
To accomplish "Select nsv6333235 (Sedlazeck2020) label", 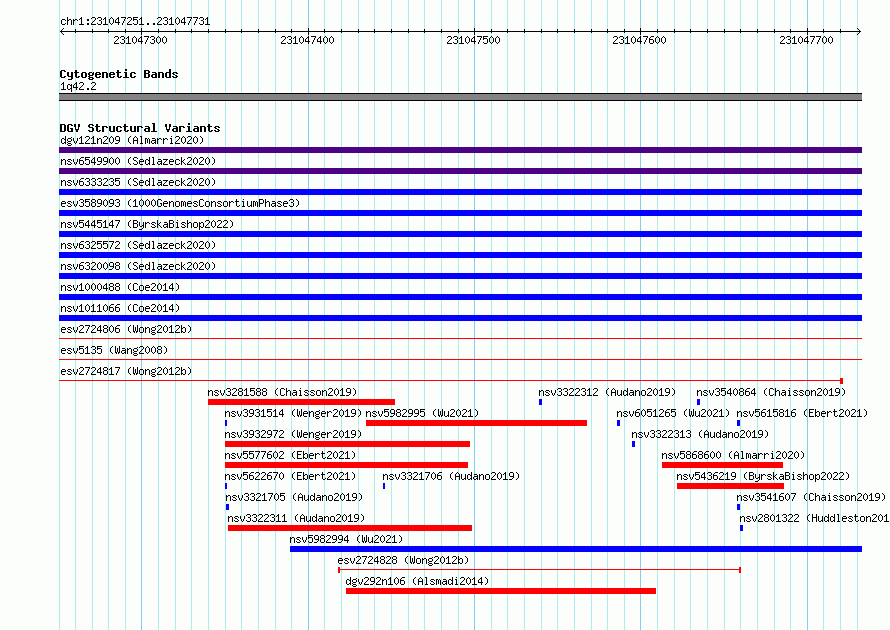I will tap(138, 182).
